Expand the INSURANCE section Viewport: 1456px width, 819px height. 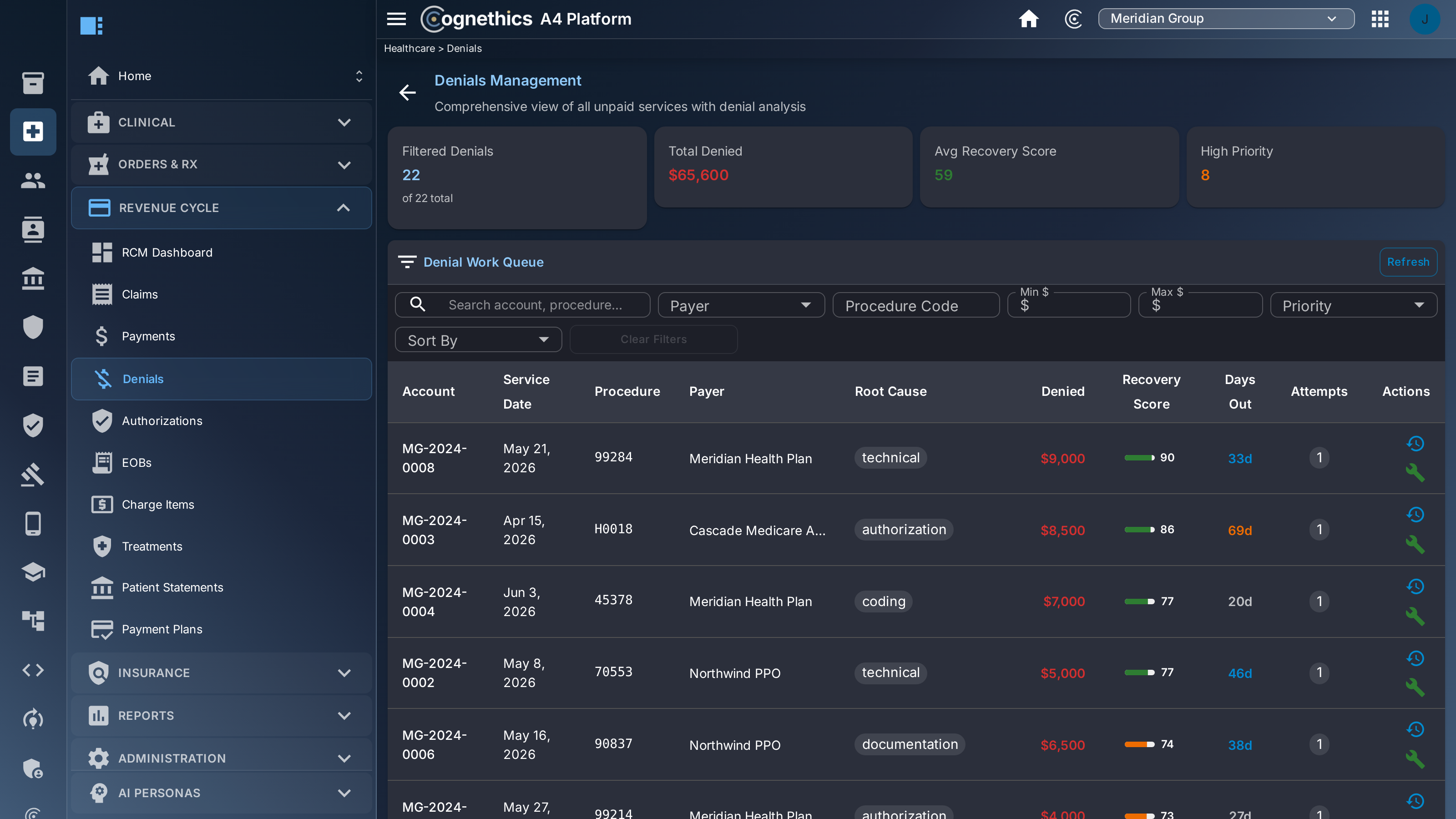click(222, 672)
